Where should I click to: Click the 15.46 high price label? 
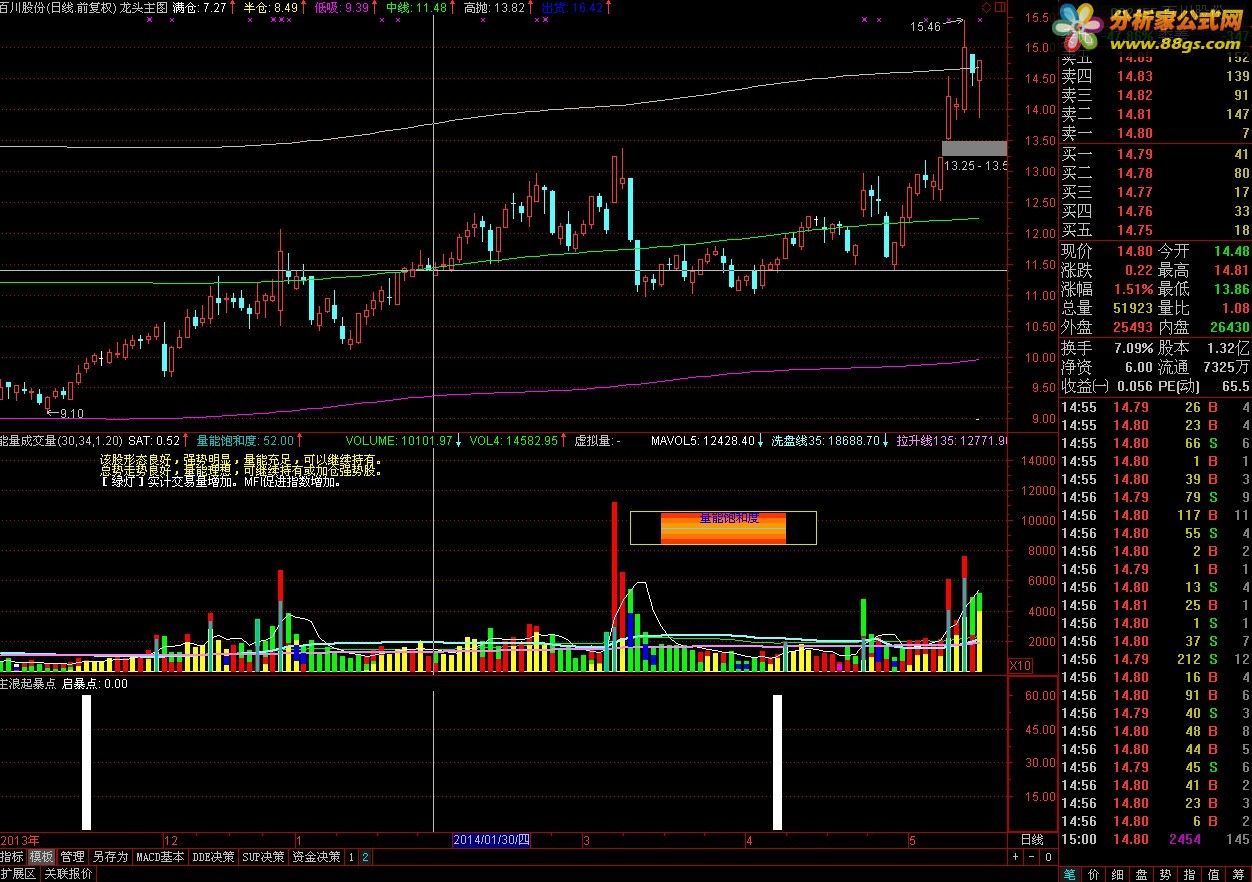click(925, 27)
